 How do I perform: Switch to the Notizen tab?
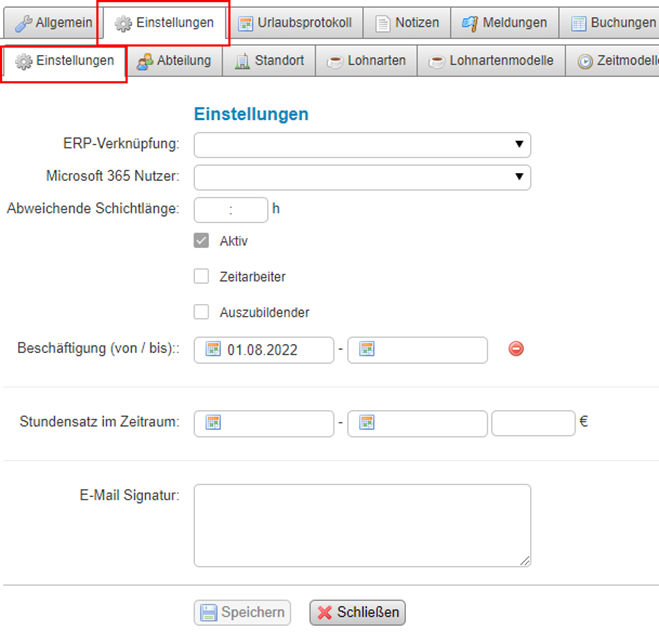(406, 22)
